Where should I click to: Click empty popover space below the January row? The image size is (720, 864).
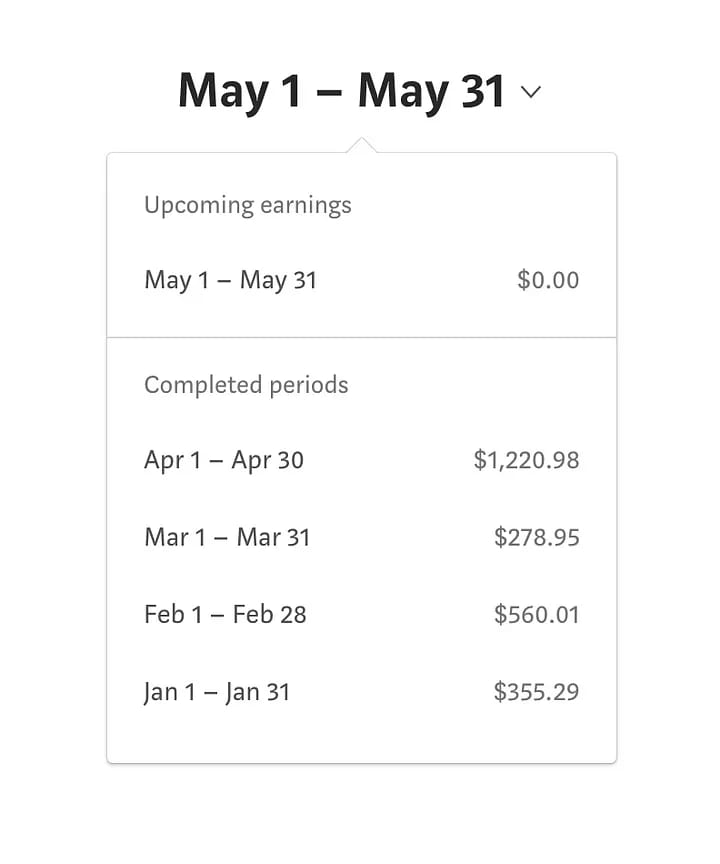[361, 738]
